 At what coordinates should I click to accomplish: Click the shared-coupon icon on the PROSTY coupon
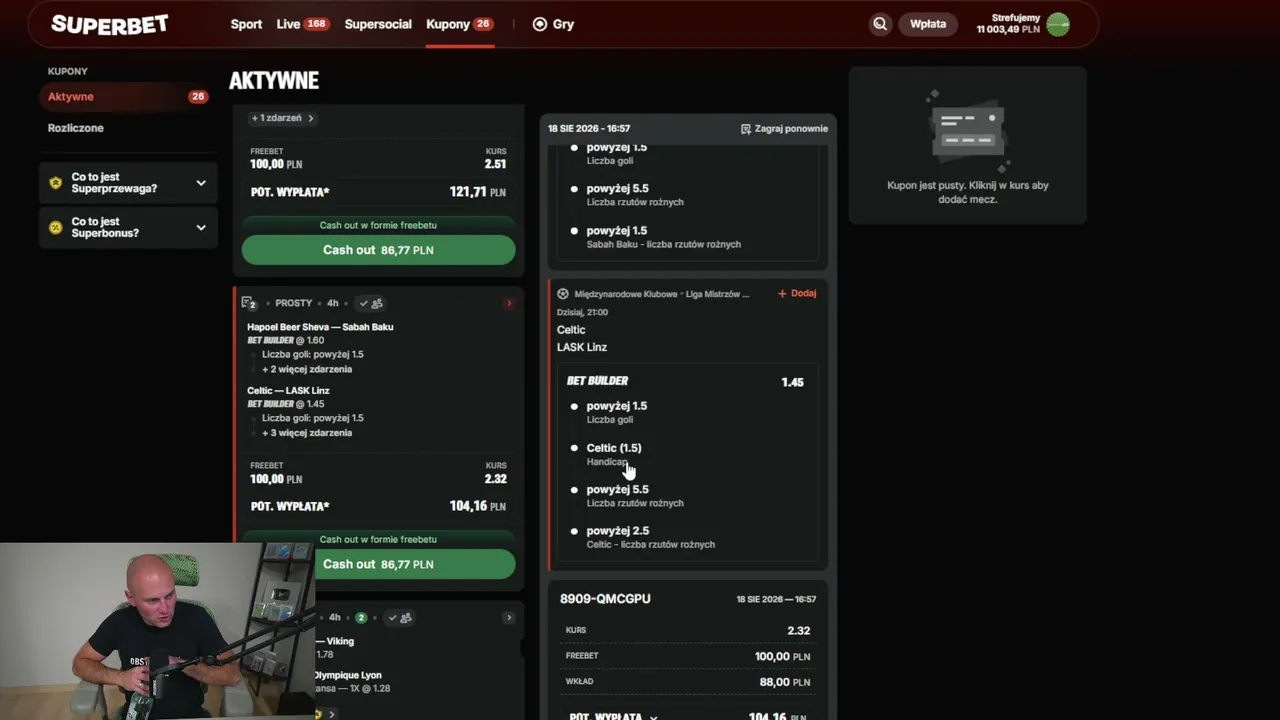(377, 303)
